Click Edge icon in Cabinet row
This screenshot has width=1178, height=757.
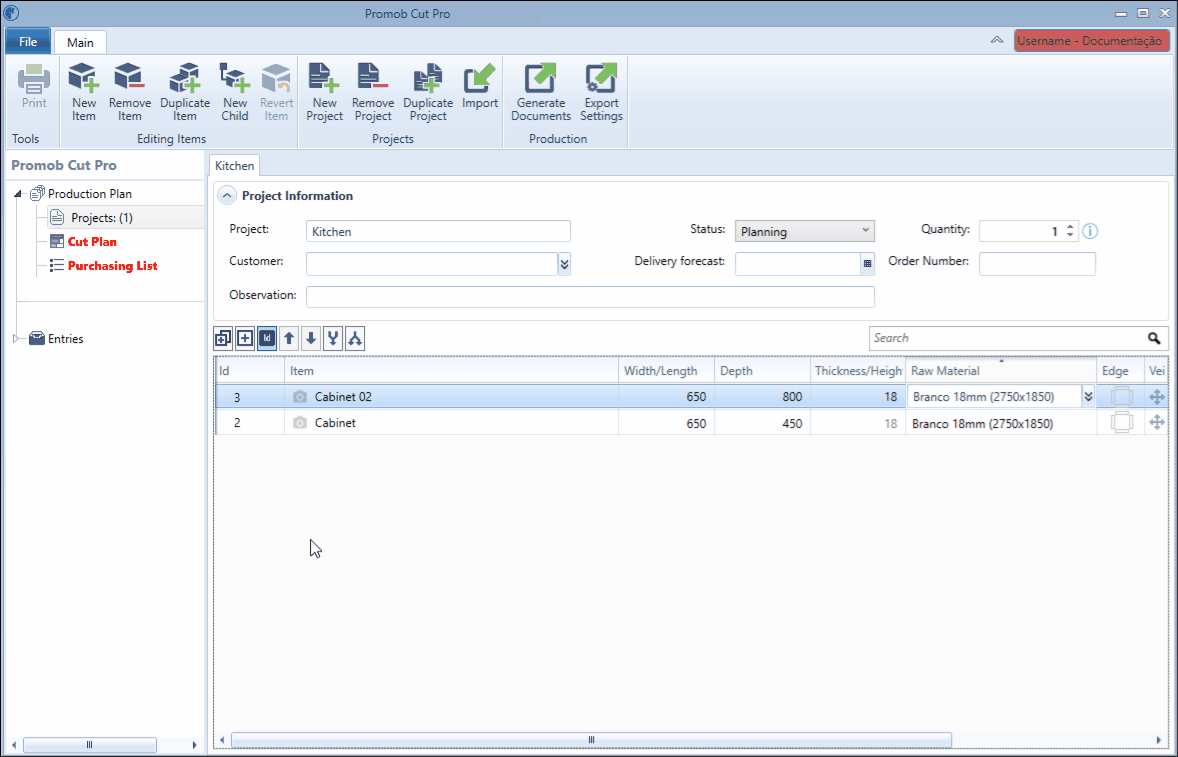click(1122, 422)
